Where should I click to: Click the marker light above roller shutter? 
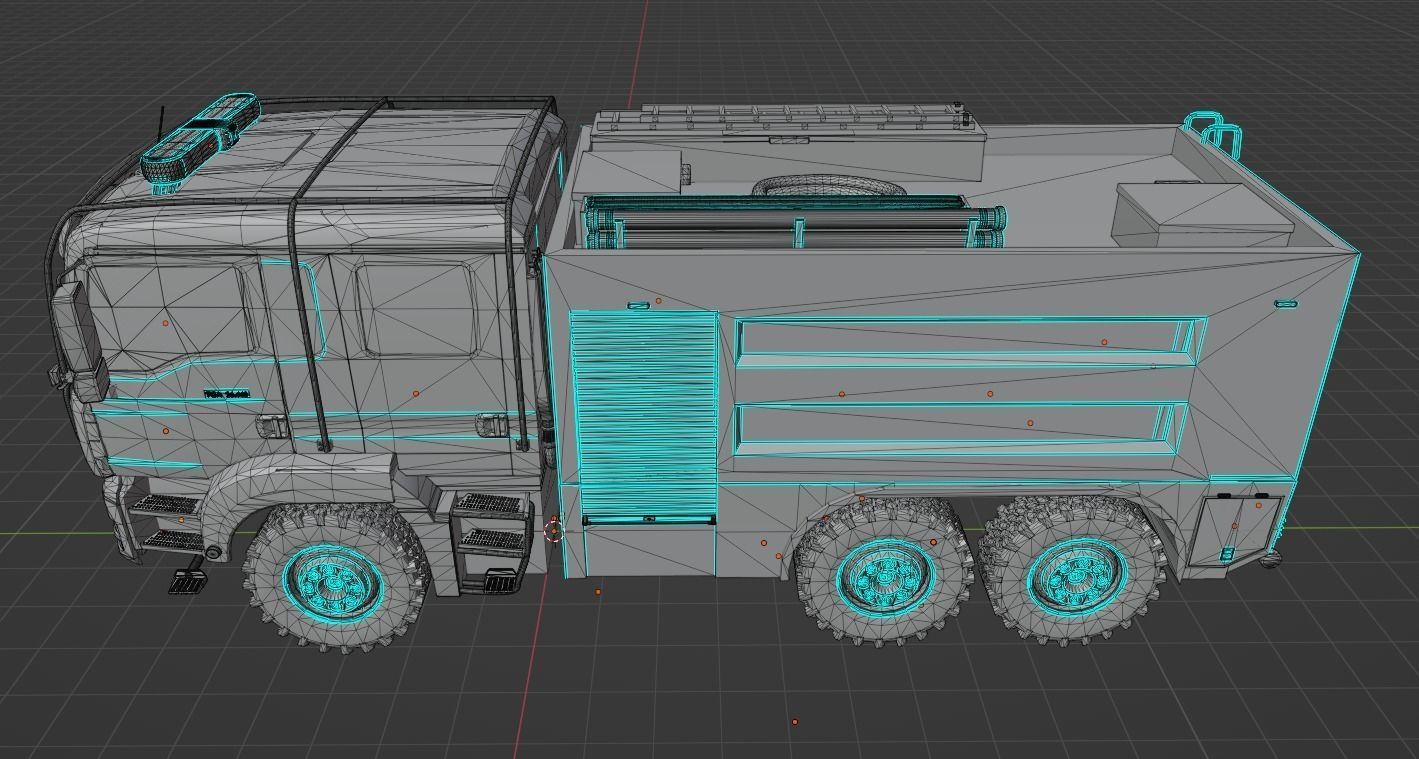pos(637,305)
